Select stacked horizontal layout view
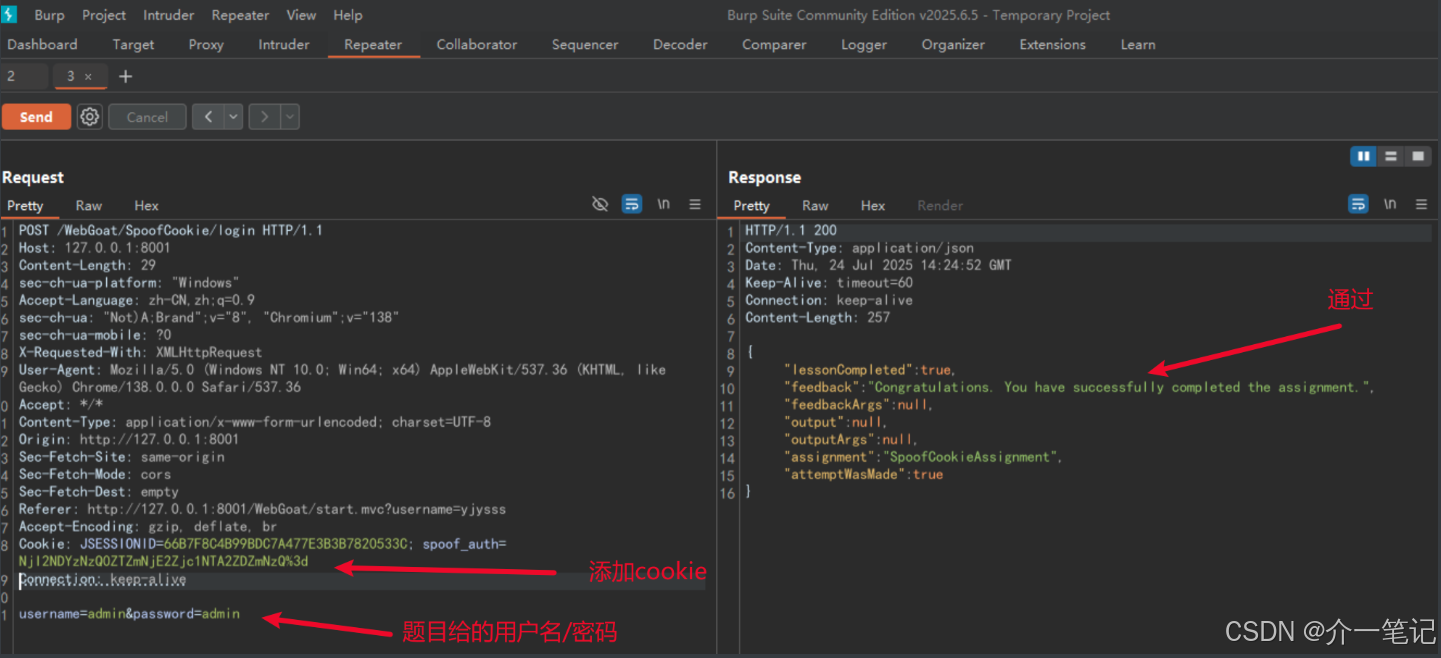1441x658 pixels. pos(1390,156)
